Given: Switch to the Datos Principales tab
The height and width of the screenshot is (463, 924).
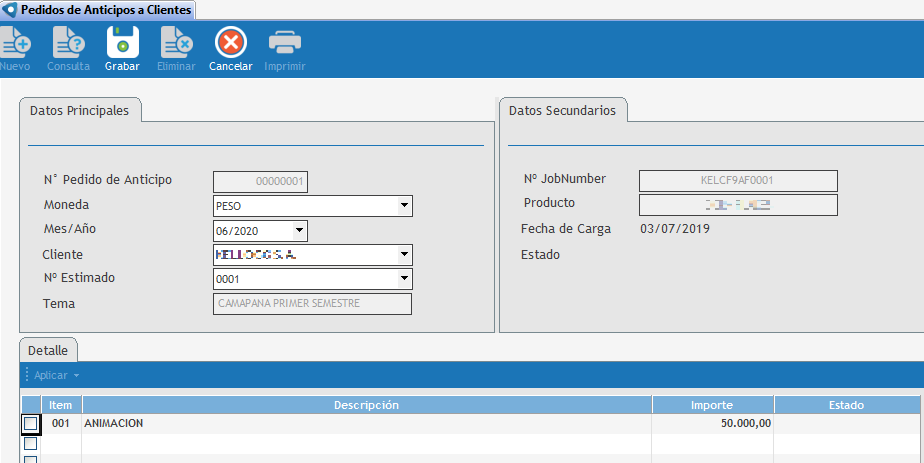Looking at the screenshot, I should point(80,110).
